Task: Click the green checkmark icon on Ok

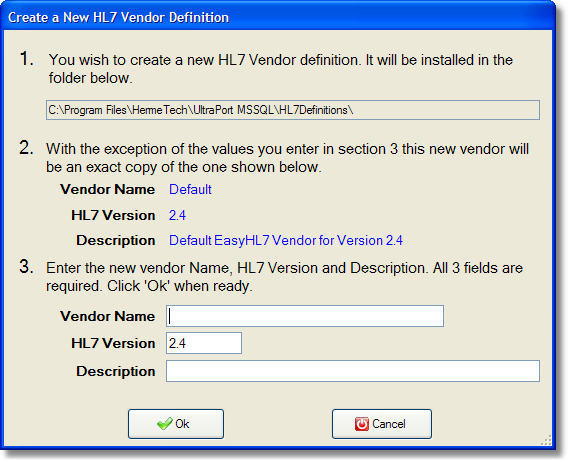Action: (x=164, y=424)
